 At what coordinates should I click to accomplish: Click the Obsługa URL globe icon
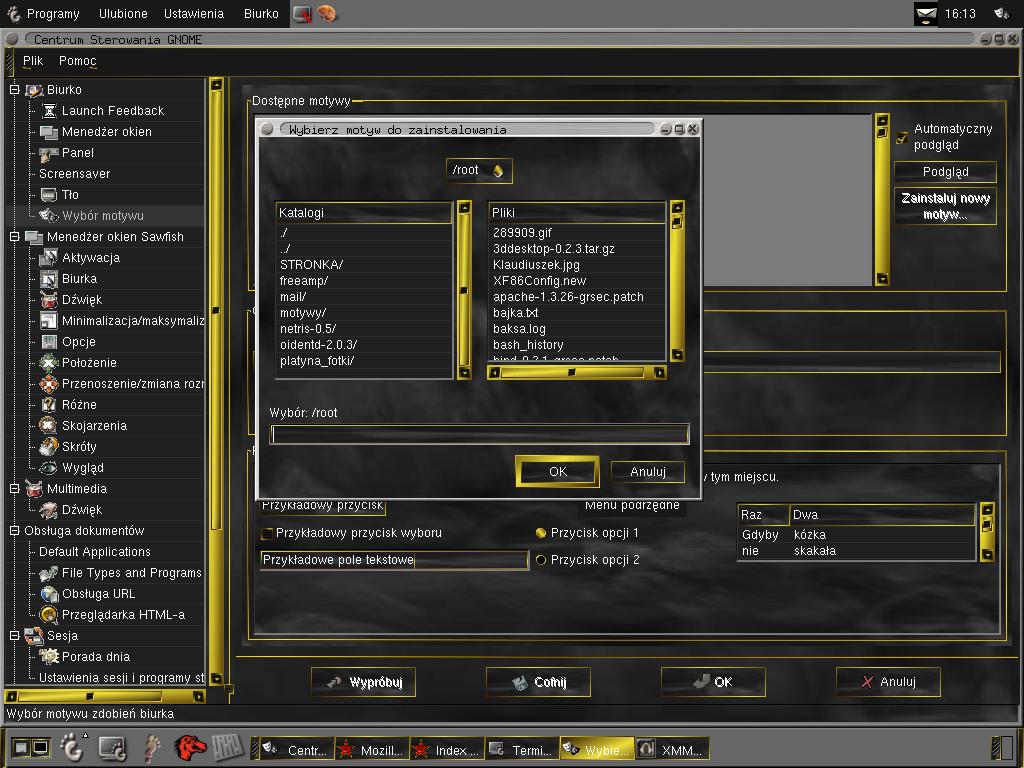tap(49, 594)
